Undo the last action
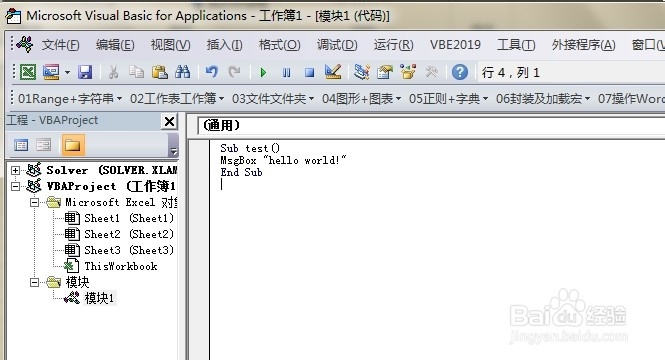Screen dimensions: 665x360 pos(211,72)
